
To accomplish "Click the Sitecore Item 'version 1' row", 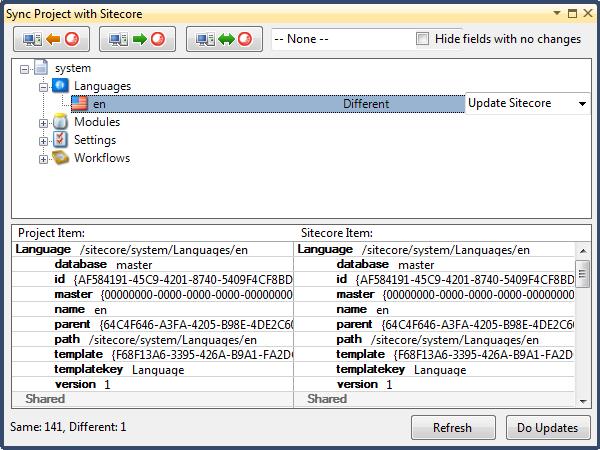I will 435,384.
